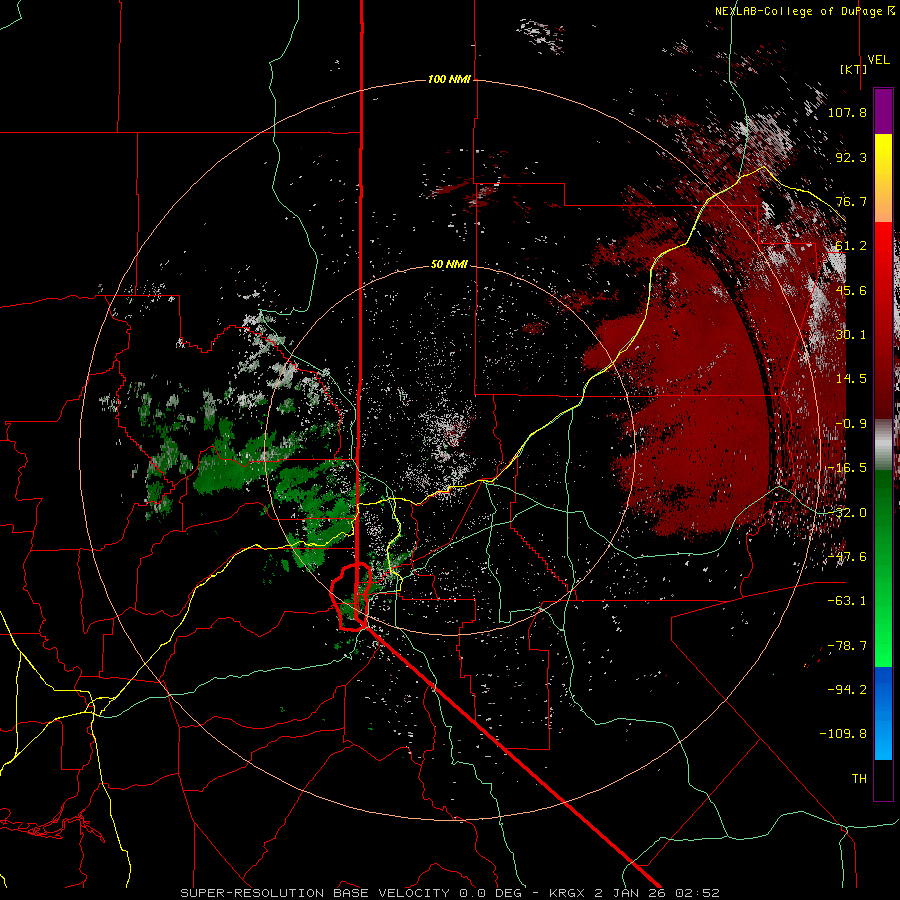Click the -32.0 velocity scale value
The width and height of the screenshot is (900, 900).
coord(847,513)
